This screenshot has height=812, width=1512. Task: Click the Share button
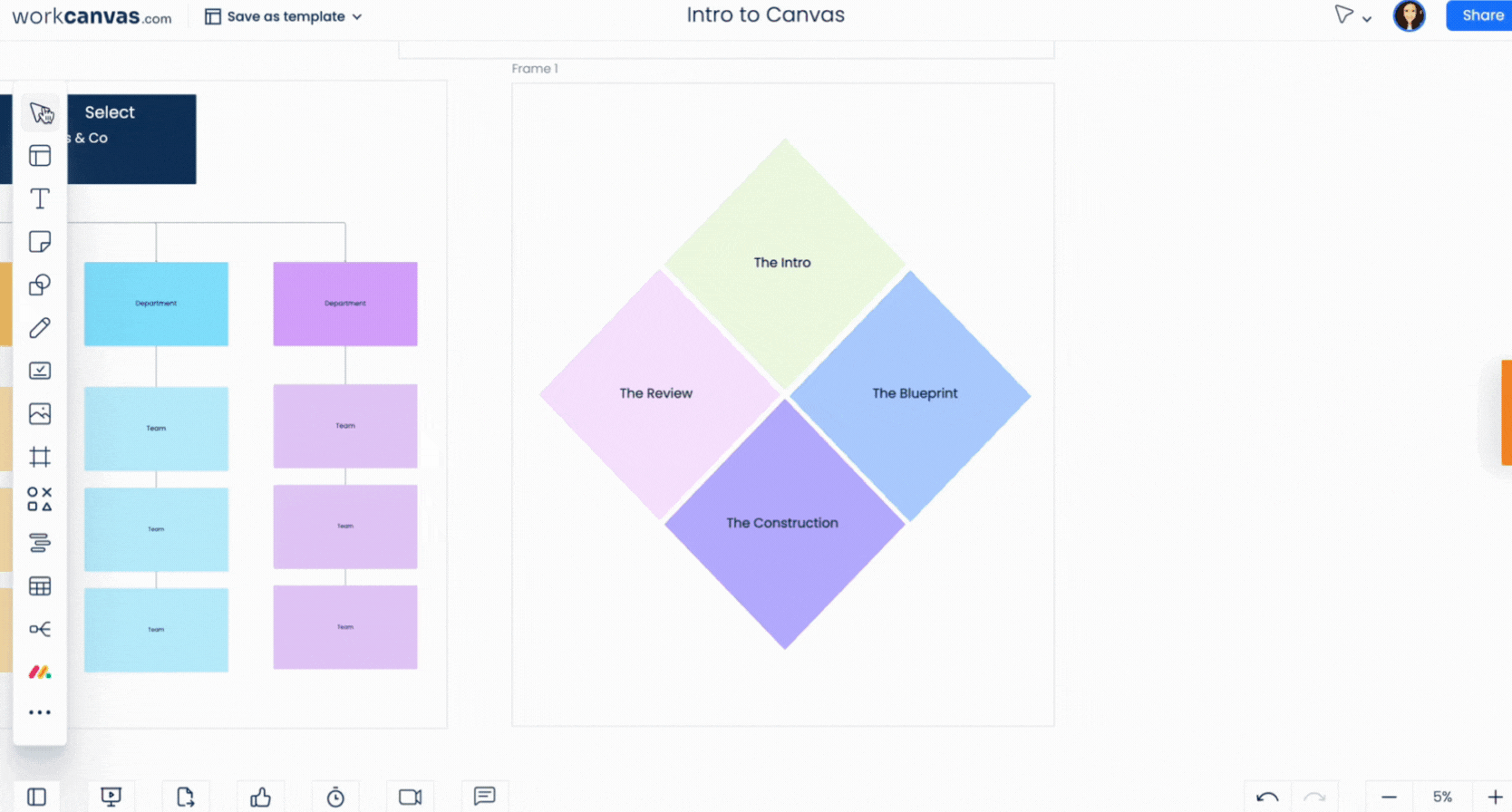(1481, 15)
